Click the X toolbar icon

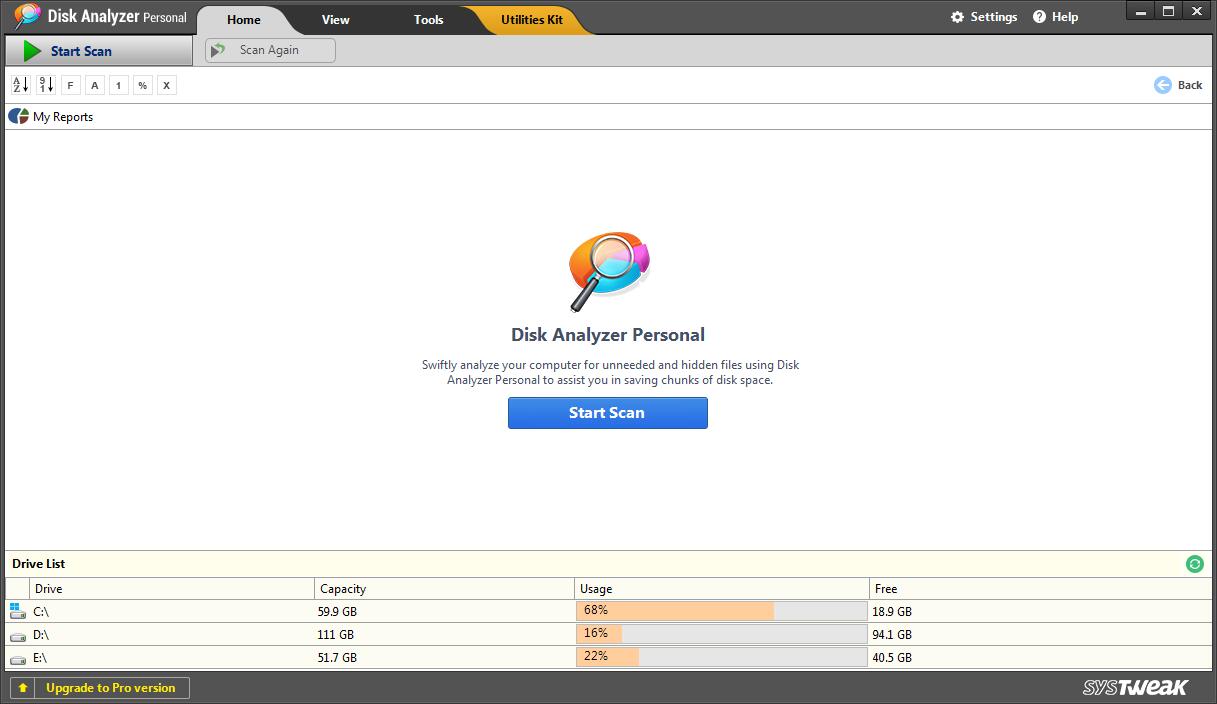[166, 85]
